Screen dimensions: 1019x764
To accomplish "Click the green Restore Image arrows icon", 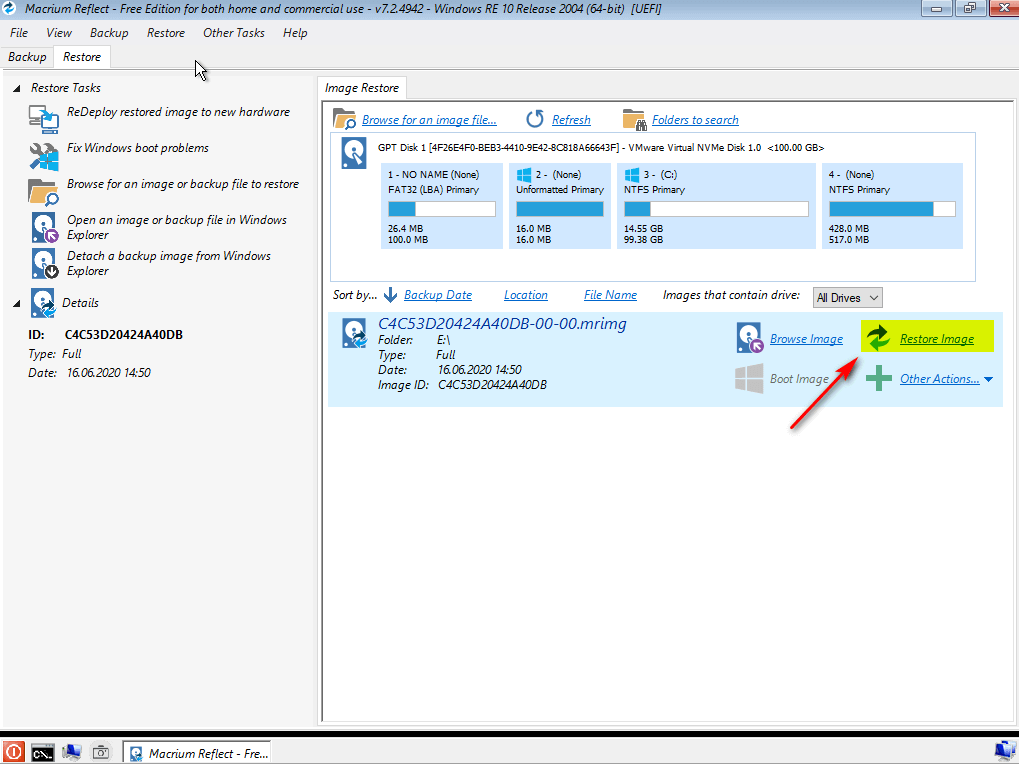I will (878, 338).
